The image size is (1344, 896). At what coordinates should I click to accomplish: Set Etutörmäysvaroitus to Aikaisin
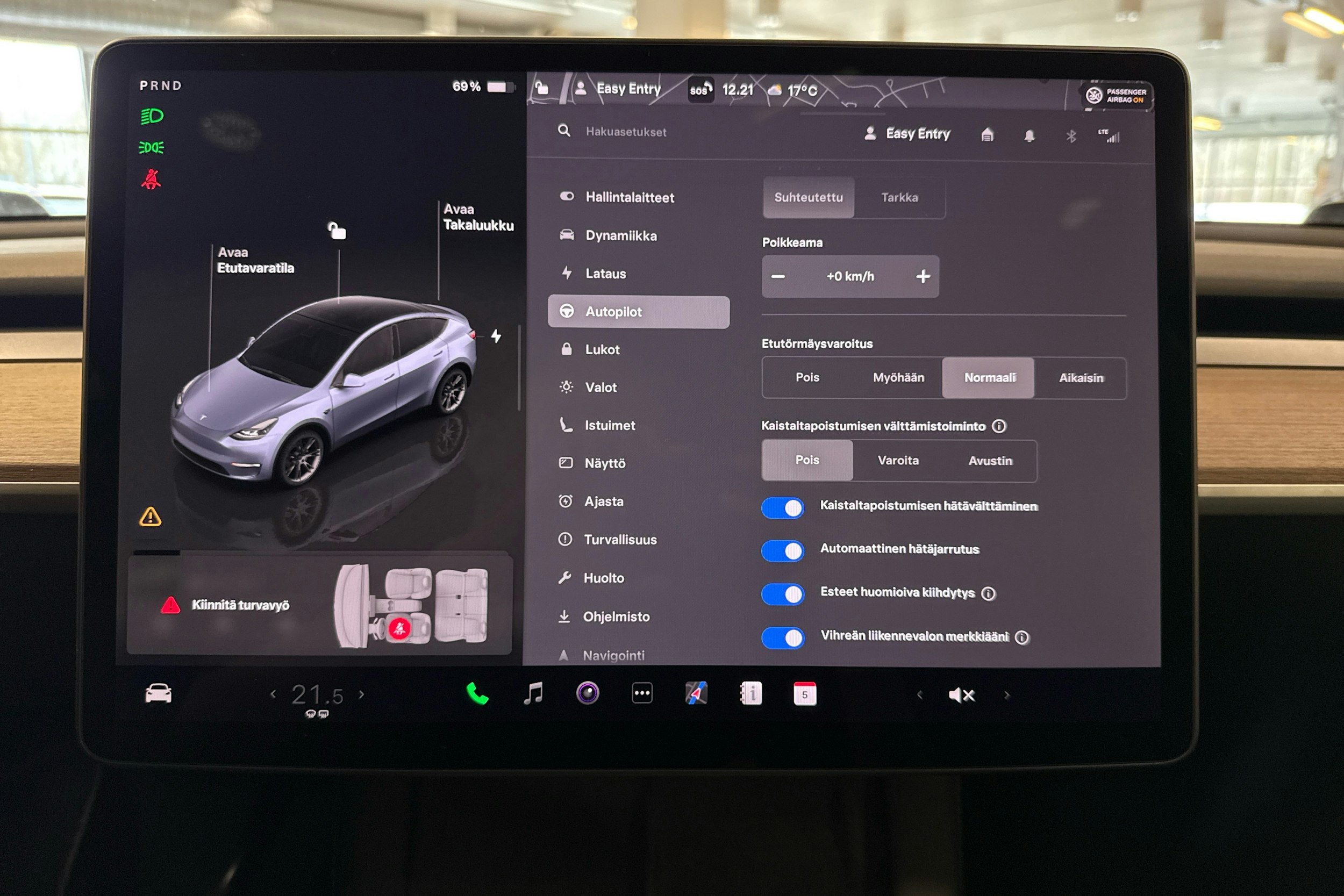click(x=1081, y=378)
